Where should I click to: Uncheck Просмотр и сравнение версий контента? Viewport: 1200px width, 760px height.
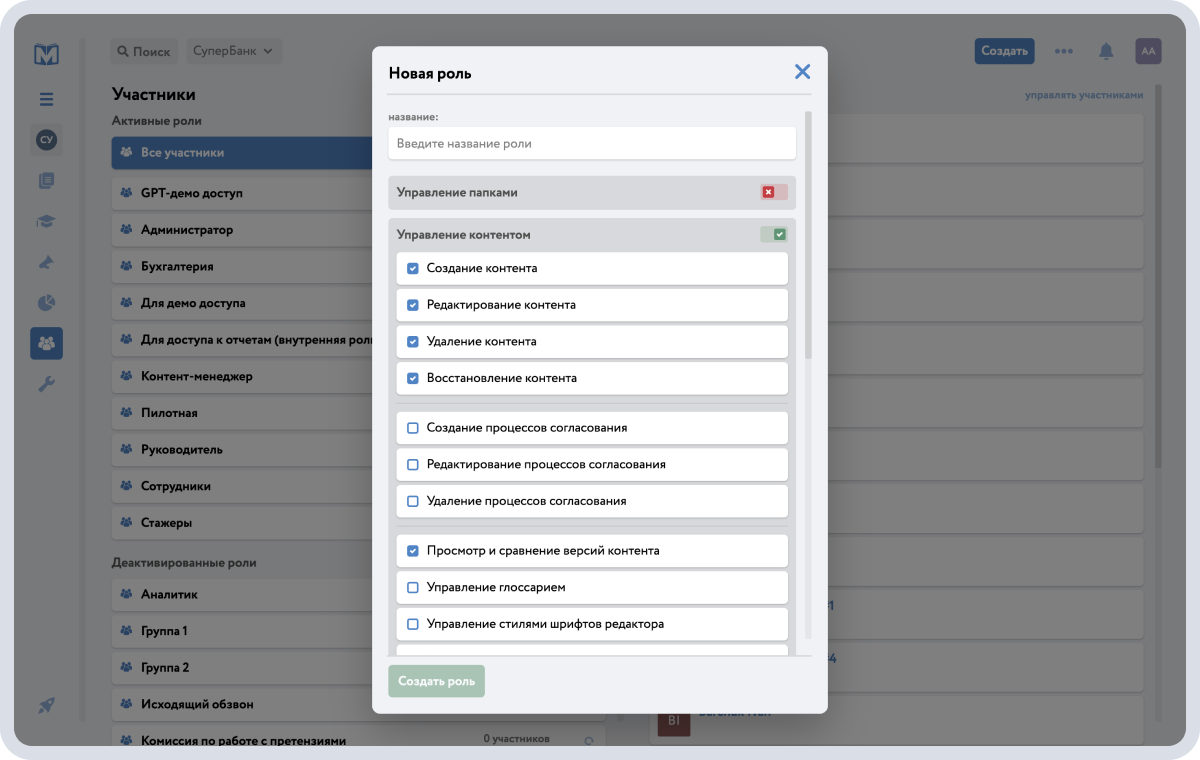click(x=413, y=550)
